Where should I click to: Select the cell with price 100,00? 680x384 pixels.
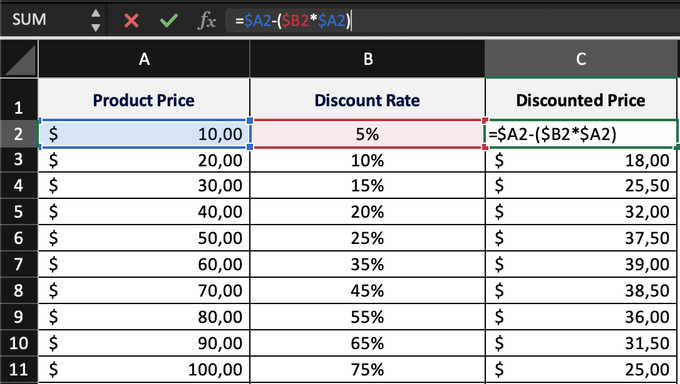click(x=144, y=370)
